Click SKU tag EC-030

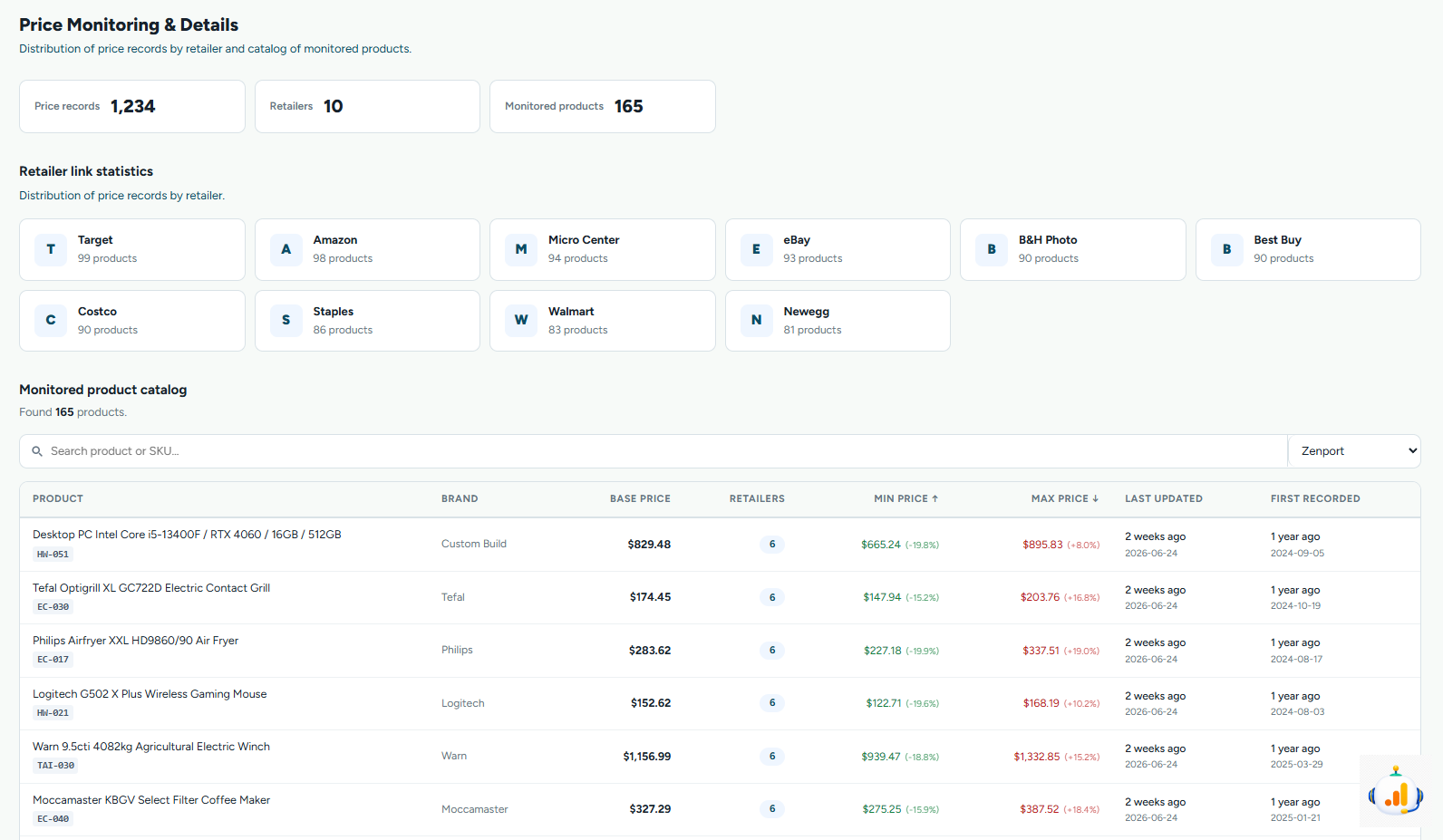point(53,607)
